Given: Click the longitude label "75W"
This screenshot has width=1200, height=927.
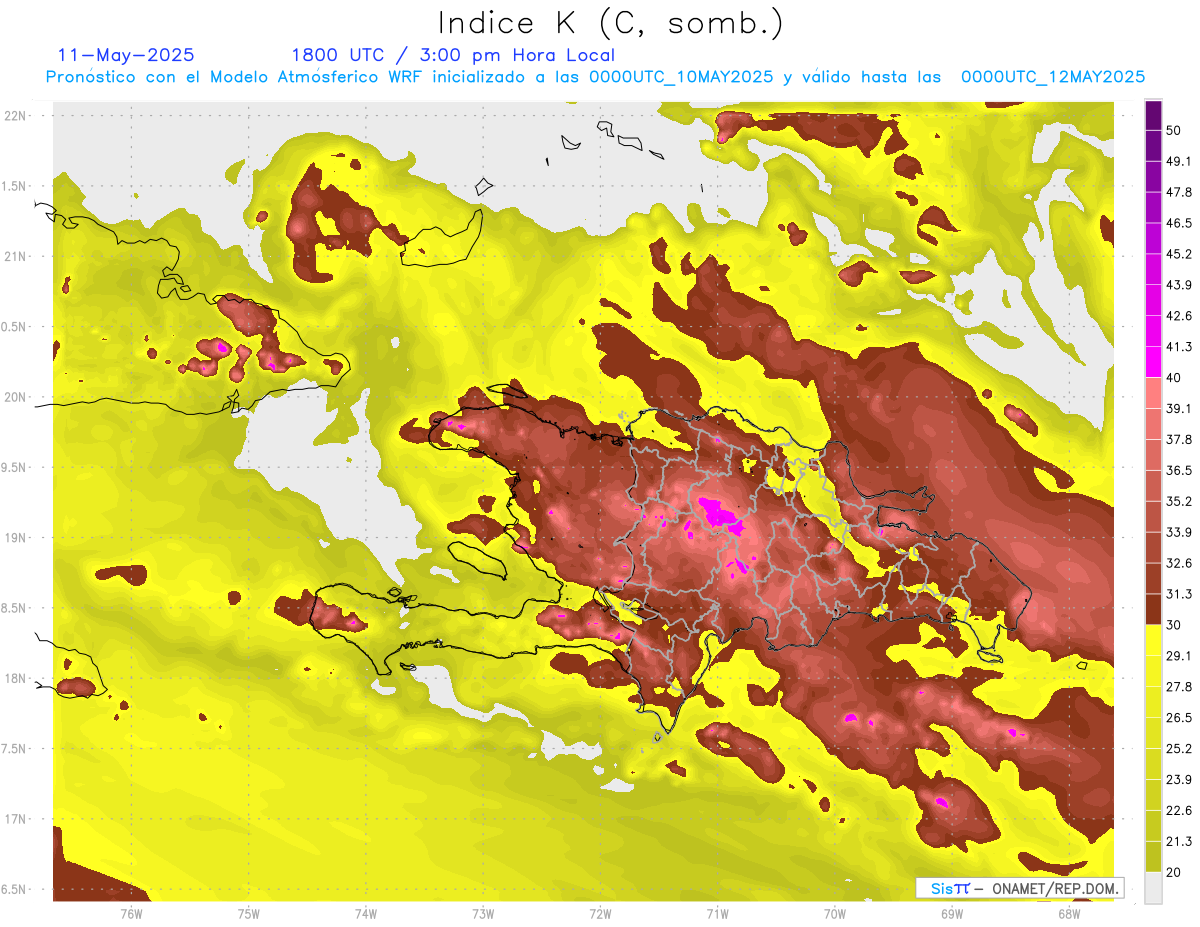Looking at the screenshot, I should coord(248,913).
